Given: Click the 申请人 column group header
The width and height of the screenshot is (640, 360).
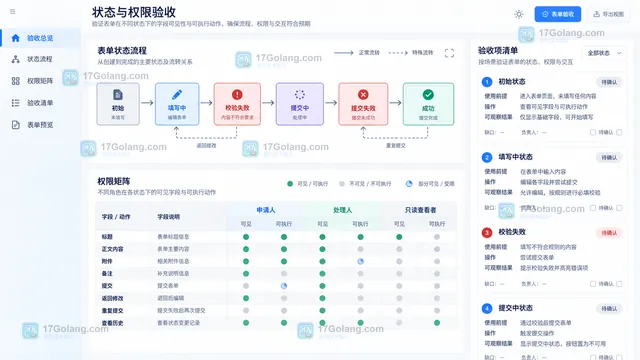Looking at the screenshot, I should 266,210.
